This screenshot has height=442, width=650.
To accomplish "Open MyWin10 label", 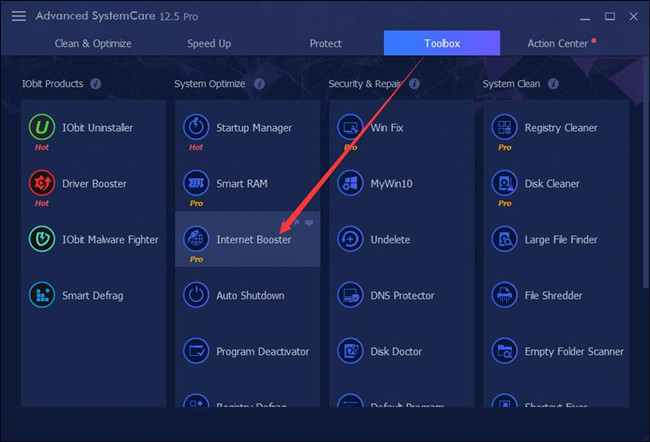I will [x=391, y=184].
